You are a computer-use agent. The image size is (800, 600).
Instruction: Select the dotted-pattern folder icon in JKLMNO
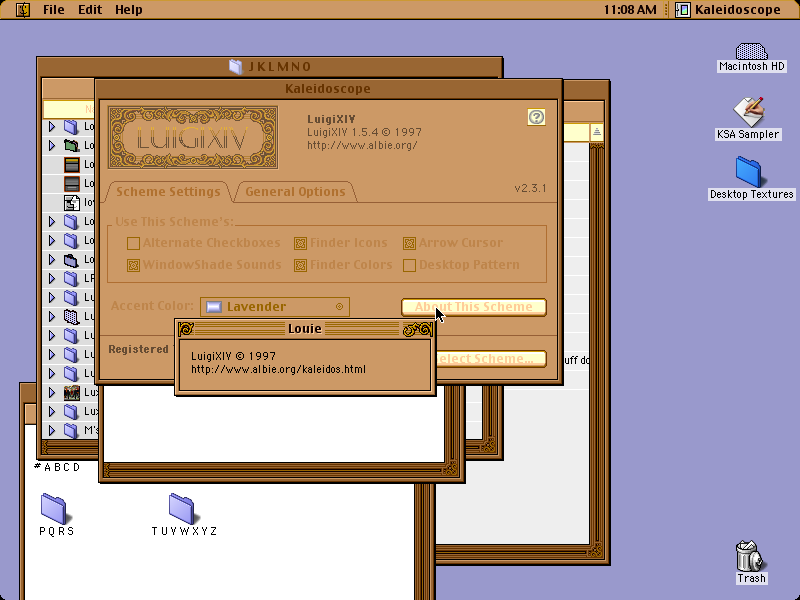pos(71,317)
